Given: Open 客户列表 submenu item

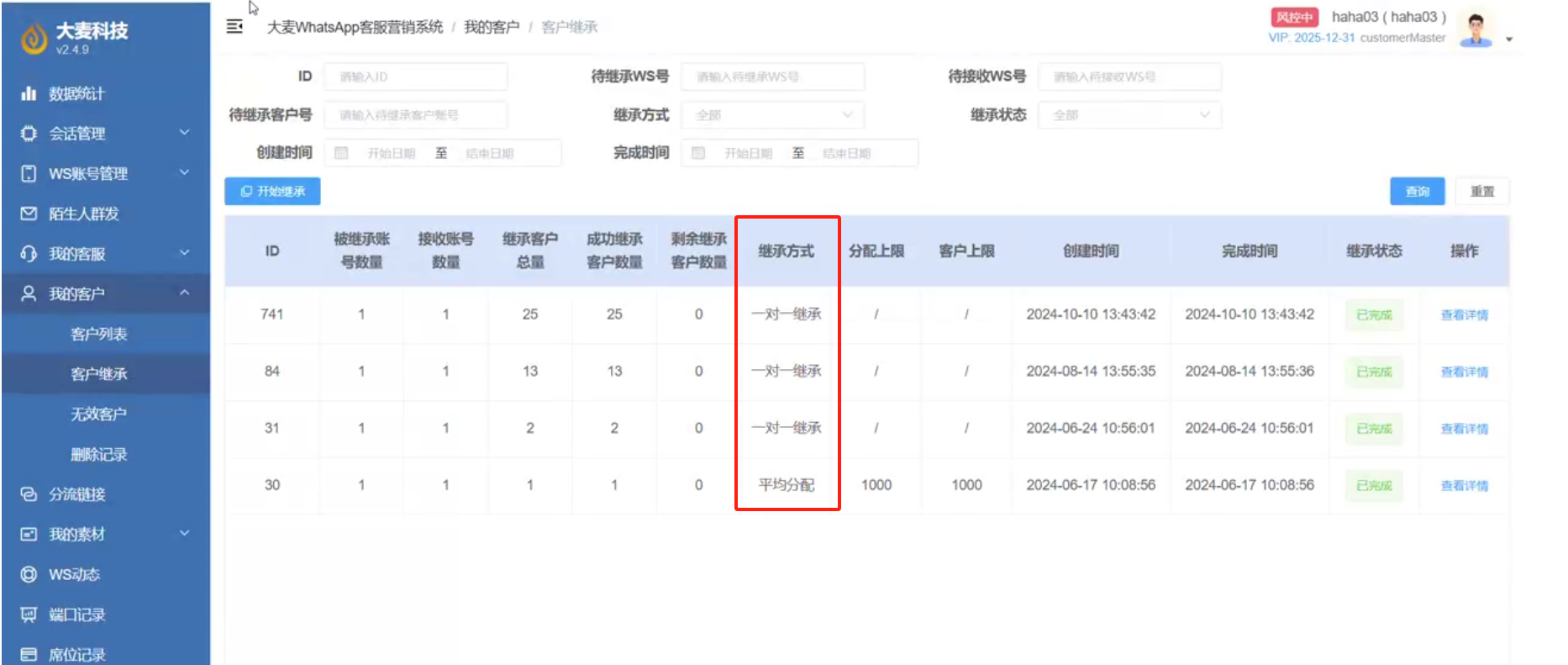Looking at the screenshot, I should tap(99, 334).
